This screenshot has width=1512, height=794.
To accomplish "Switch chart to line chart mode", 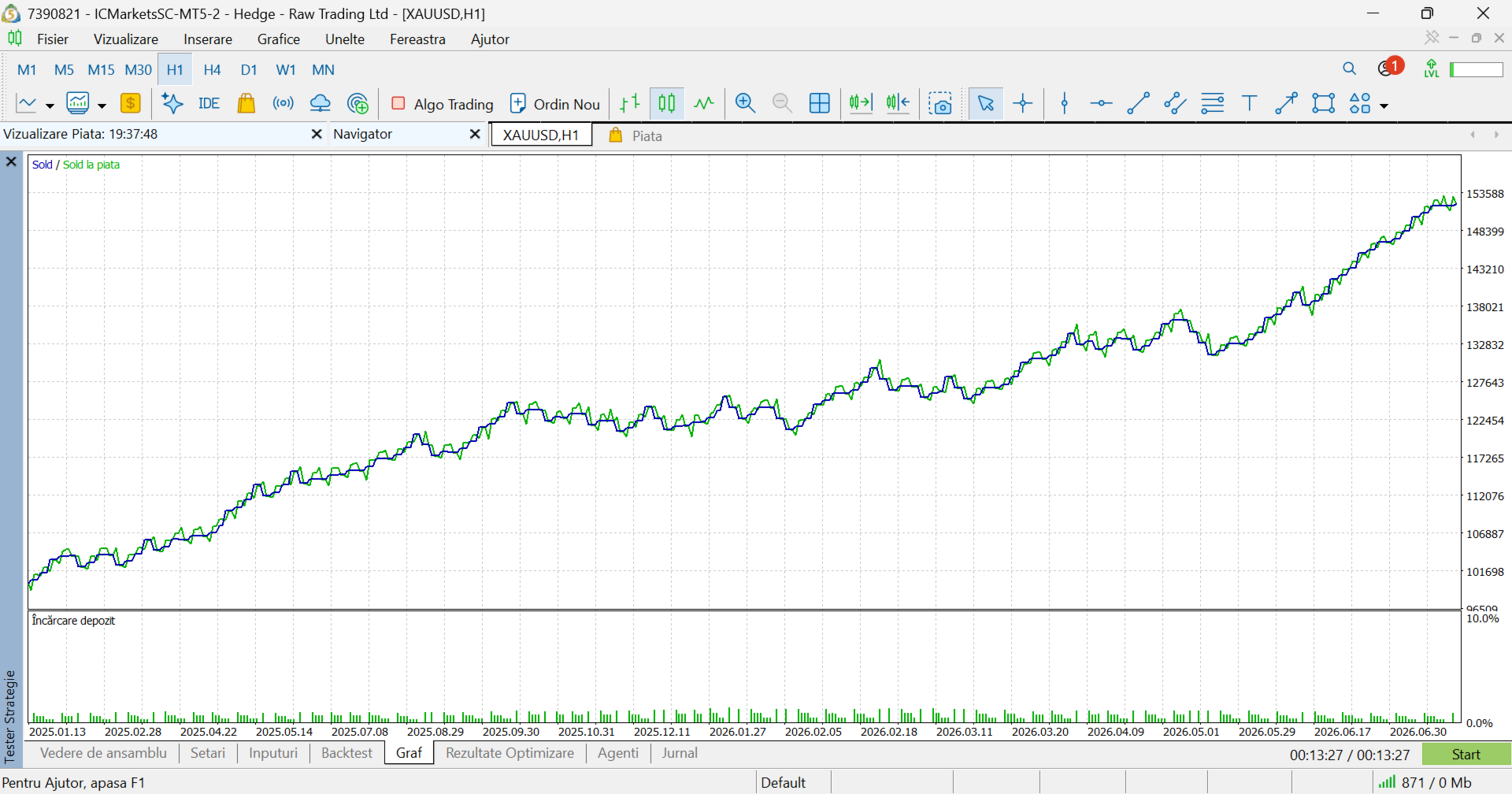I will tap(704, 103).
